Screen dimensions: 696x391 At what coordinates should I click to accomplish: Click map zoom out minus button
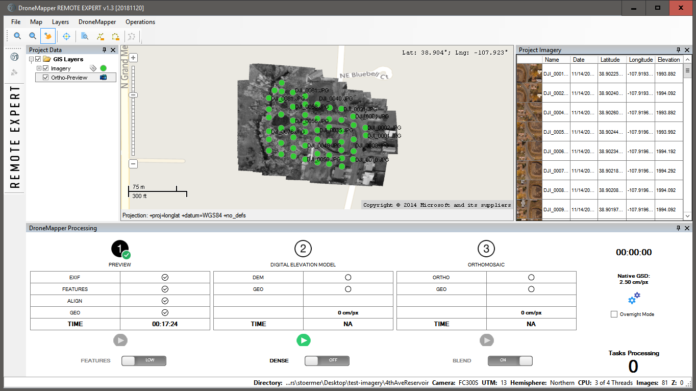pyautogui.click(x=133, y=164)
